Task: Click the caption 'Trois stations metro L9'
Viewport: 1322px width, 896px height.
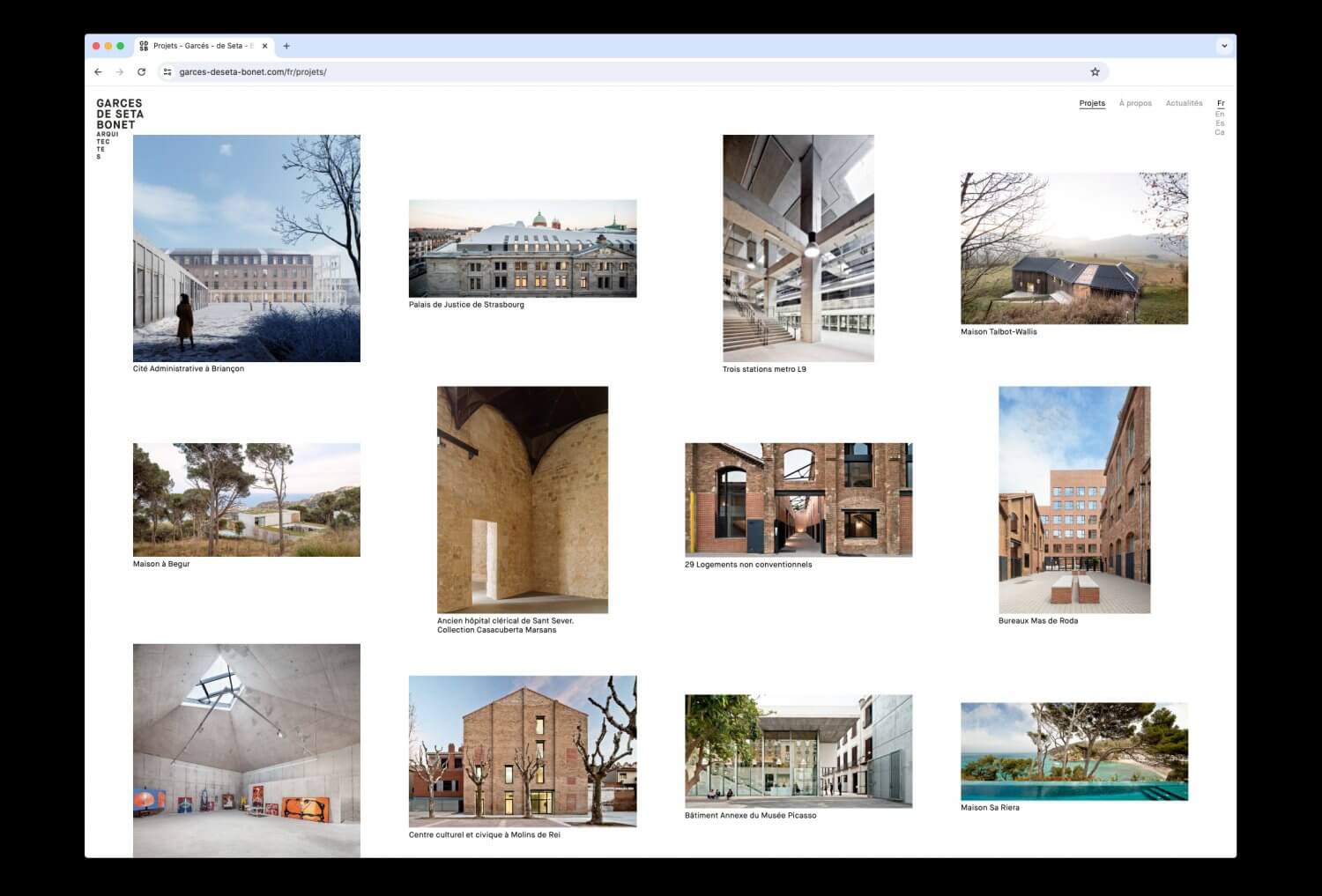Action: coord(764,369)
